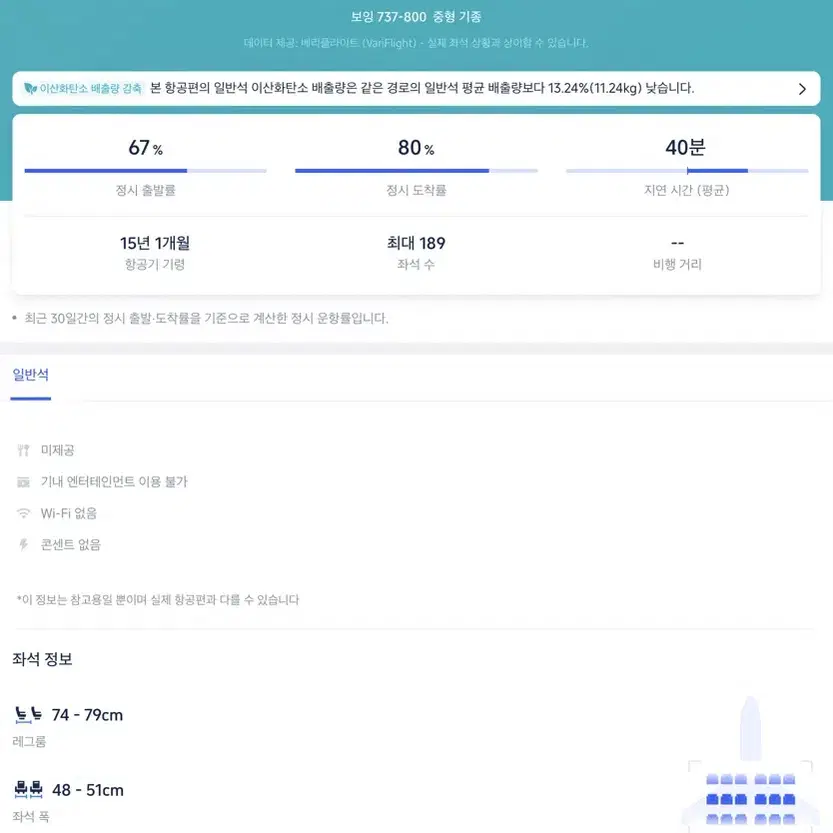Click the 정시 출발률 progress bar

(146, 171)
